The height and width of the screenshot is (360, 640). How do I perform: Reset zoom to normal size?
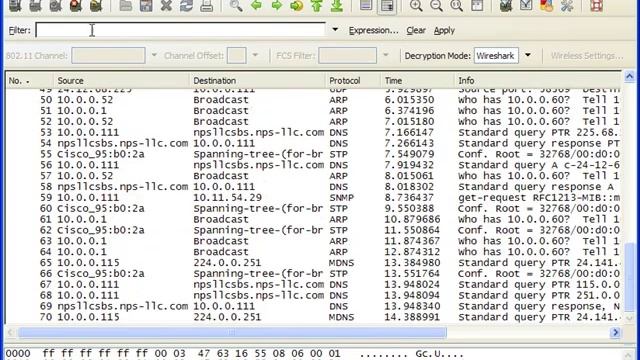coord(456,5)
